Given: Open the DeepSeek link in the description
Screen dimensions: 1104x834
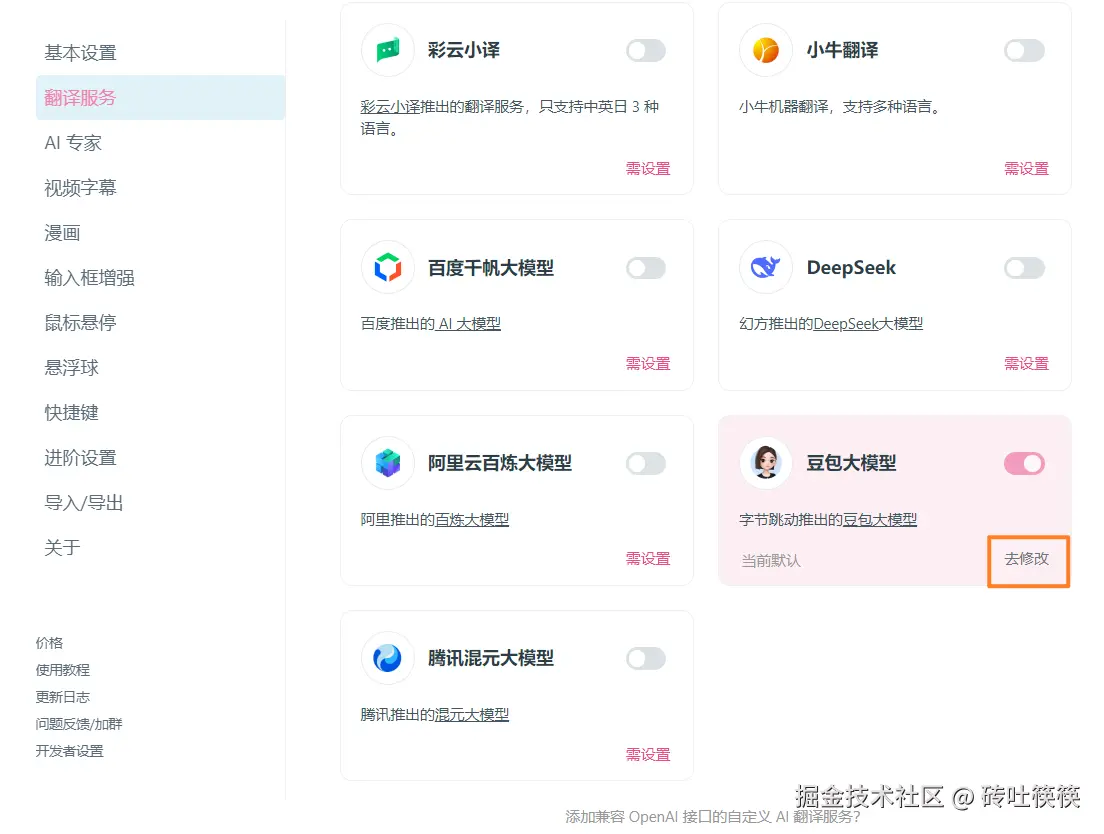Looking at the screenshot, I should pyautogui.click(x=846, y=324).
